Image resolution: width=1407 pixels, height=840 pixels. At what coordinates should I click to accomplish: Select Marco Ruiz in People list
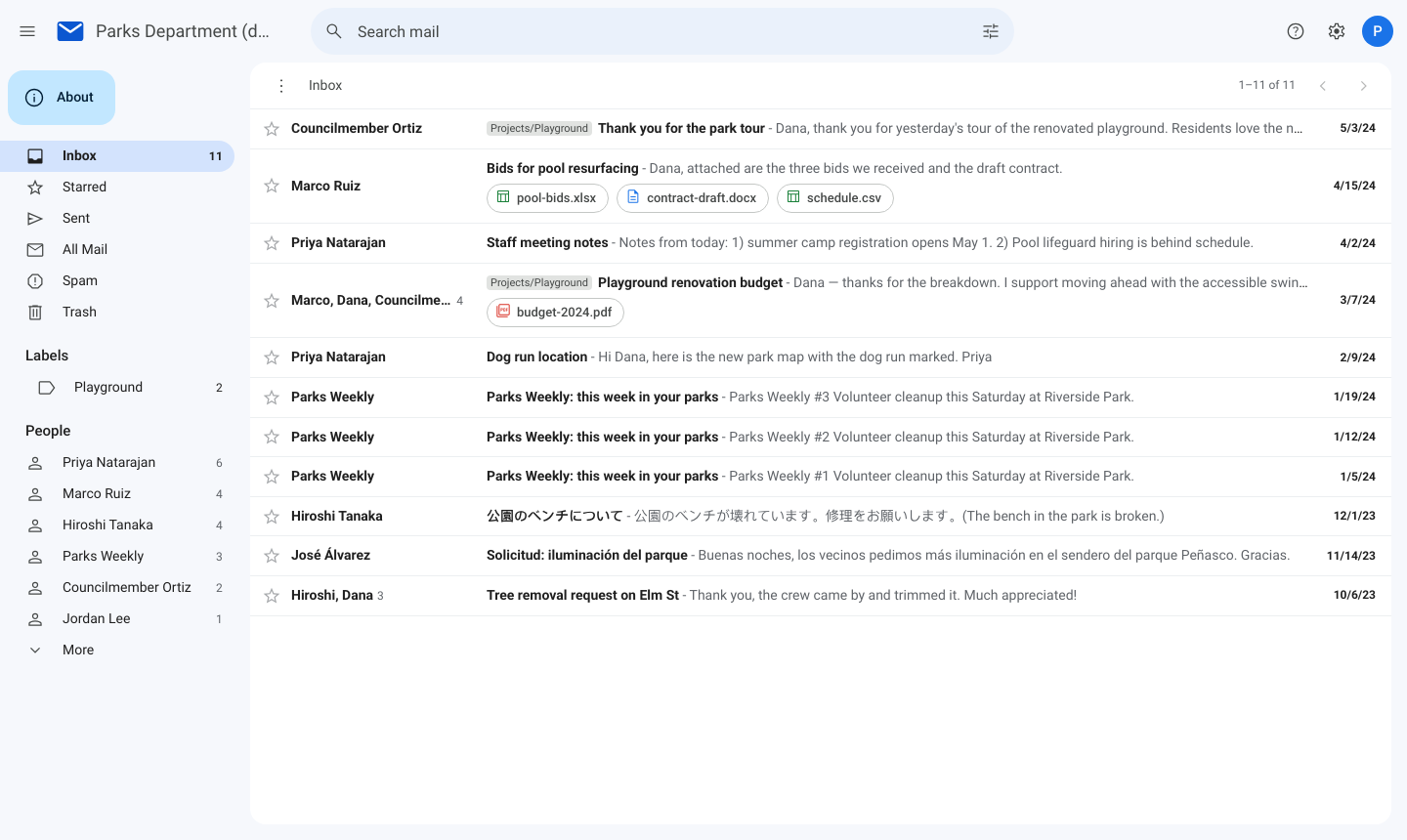(117, 494)
